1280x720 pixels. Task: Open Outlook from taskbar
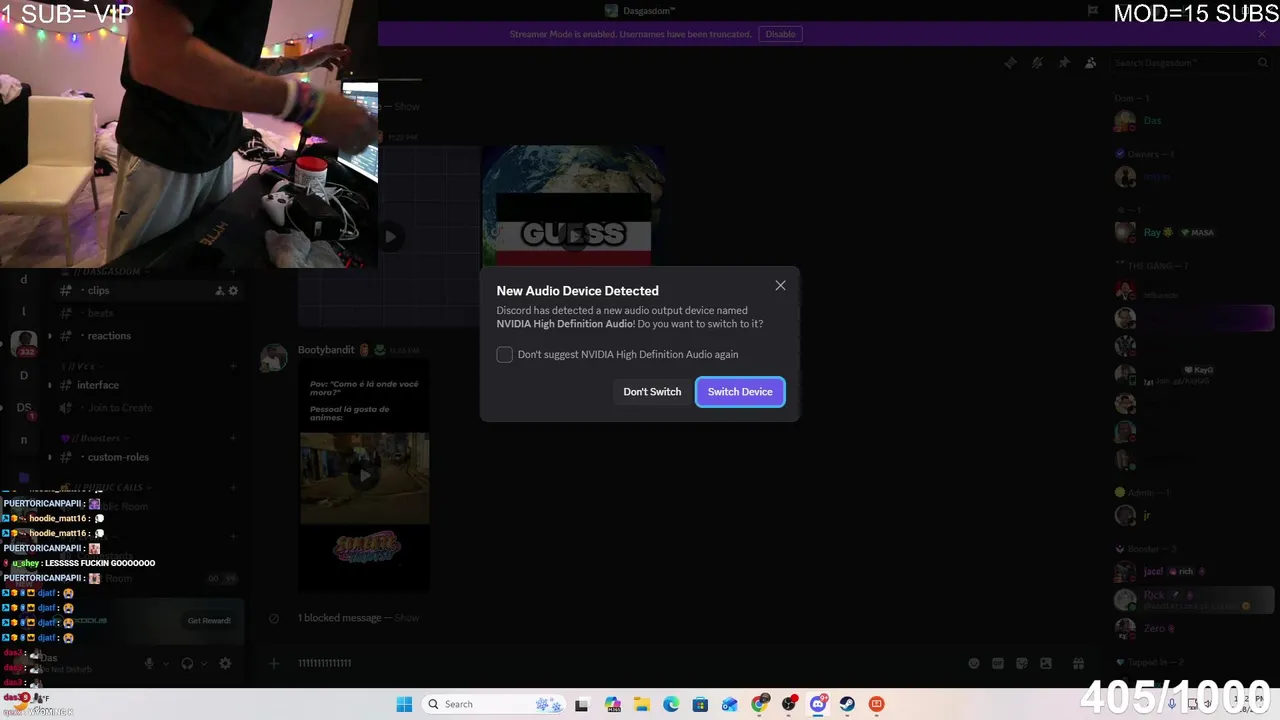point(730,705)
